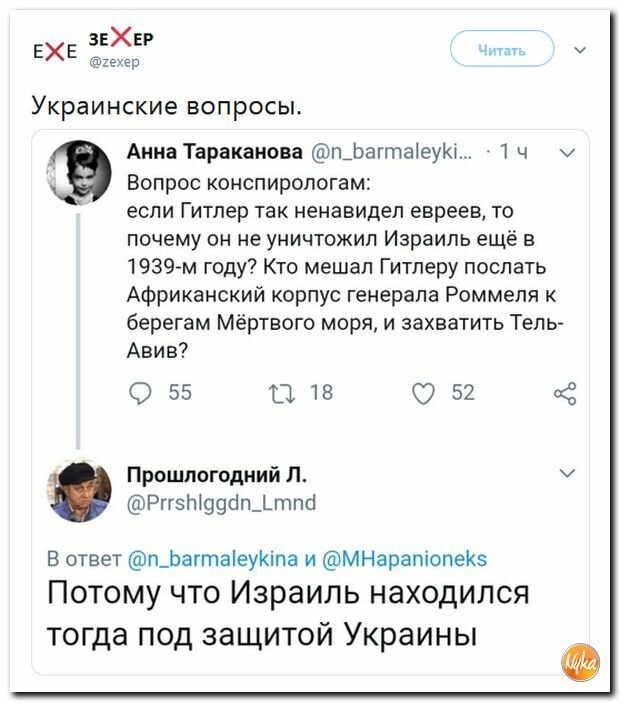Open the @n_barmaleykina mention link
Viewport: 621px width, 703px height.
tap(213, 559)
